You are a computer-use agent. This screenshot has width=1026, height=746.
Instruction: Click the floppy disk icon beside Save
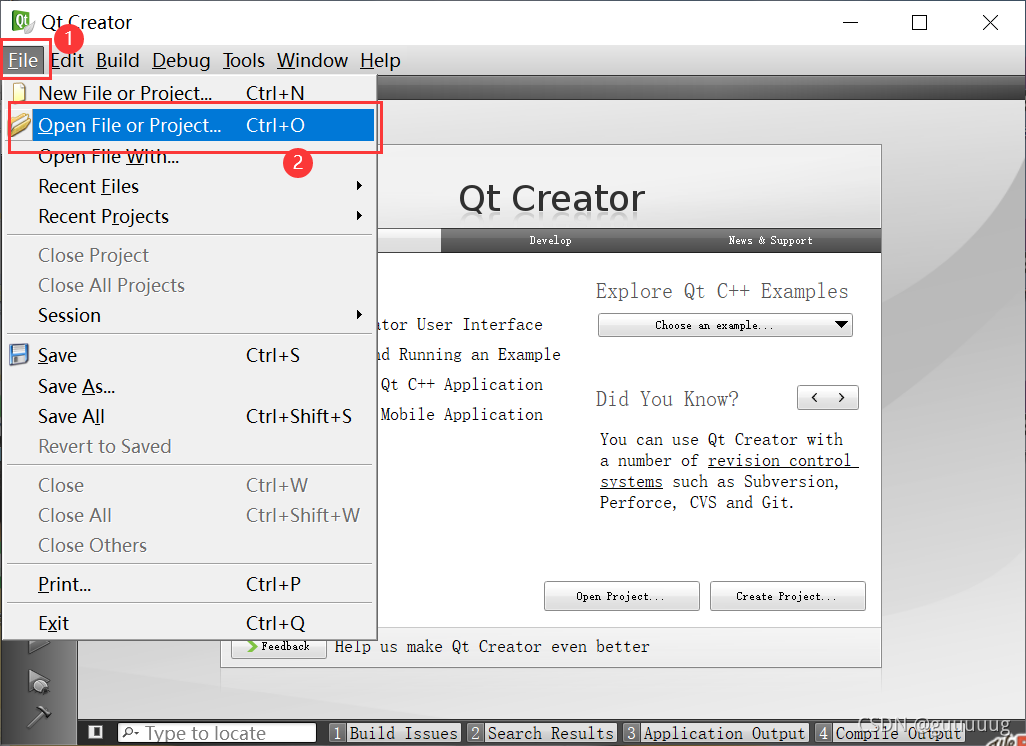19,355
